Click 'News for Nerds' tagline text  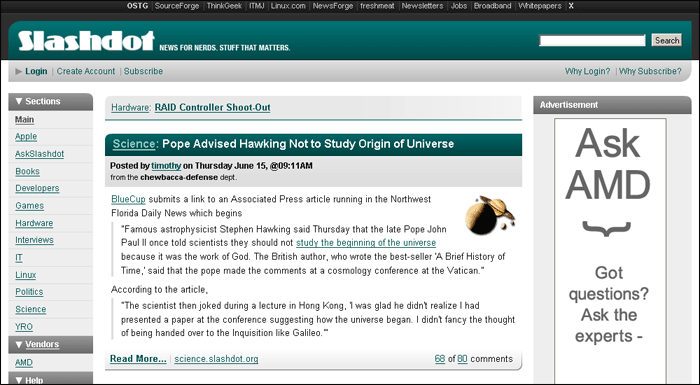pyautogui.click(x=225, y=48)
